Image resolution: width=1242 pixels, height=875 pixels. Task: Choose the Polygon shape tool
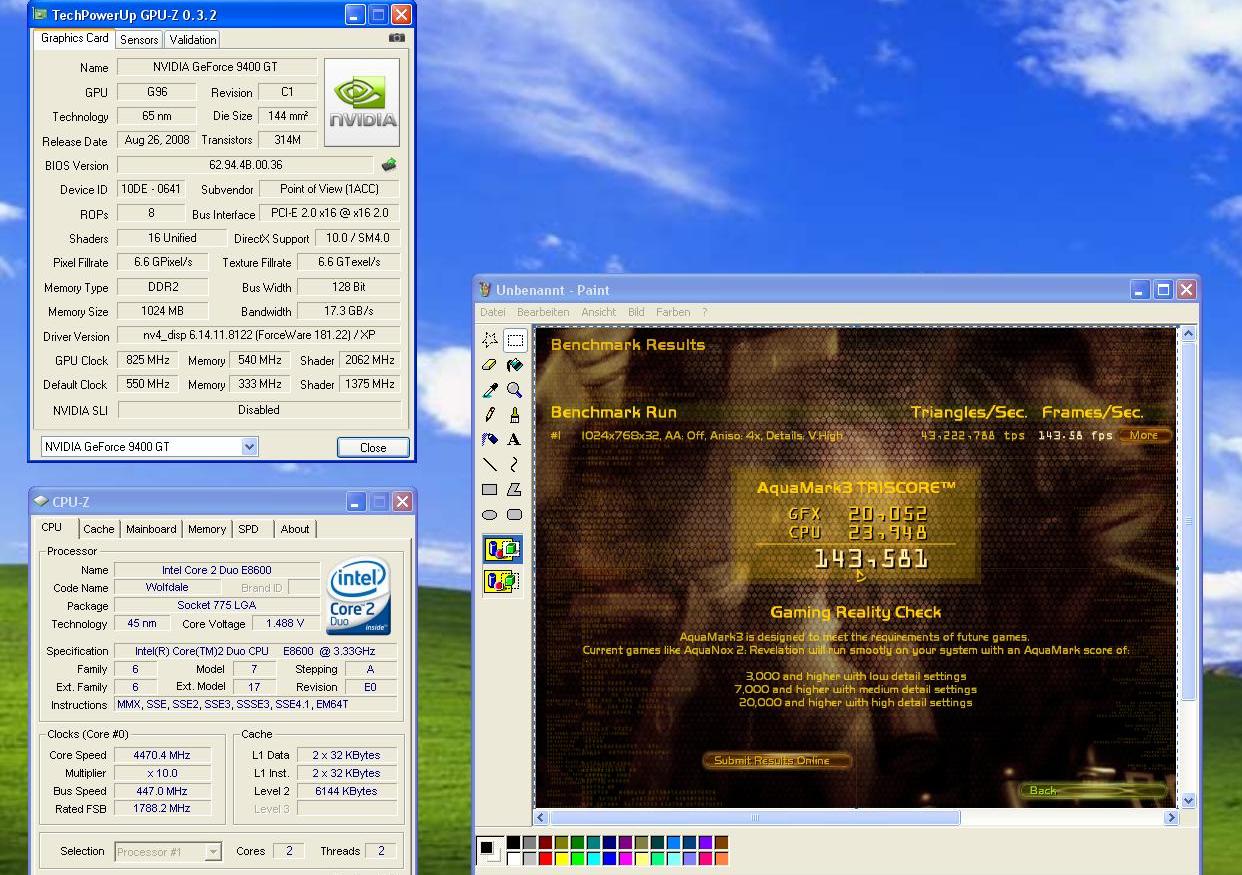515,490
